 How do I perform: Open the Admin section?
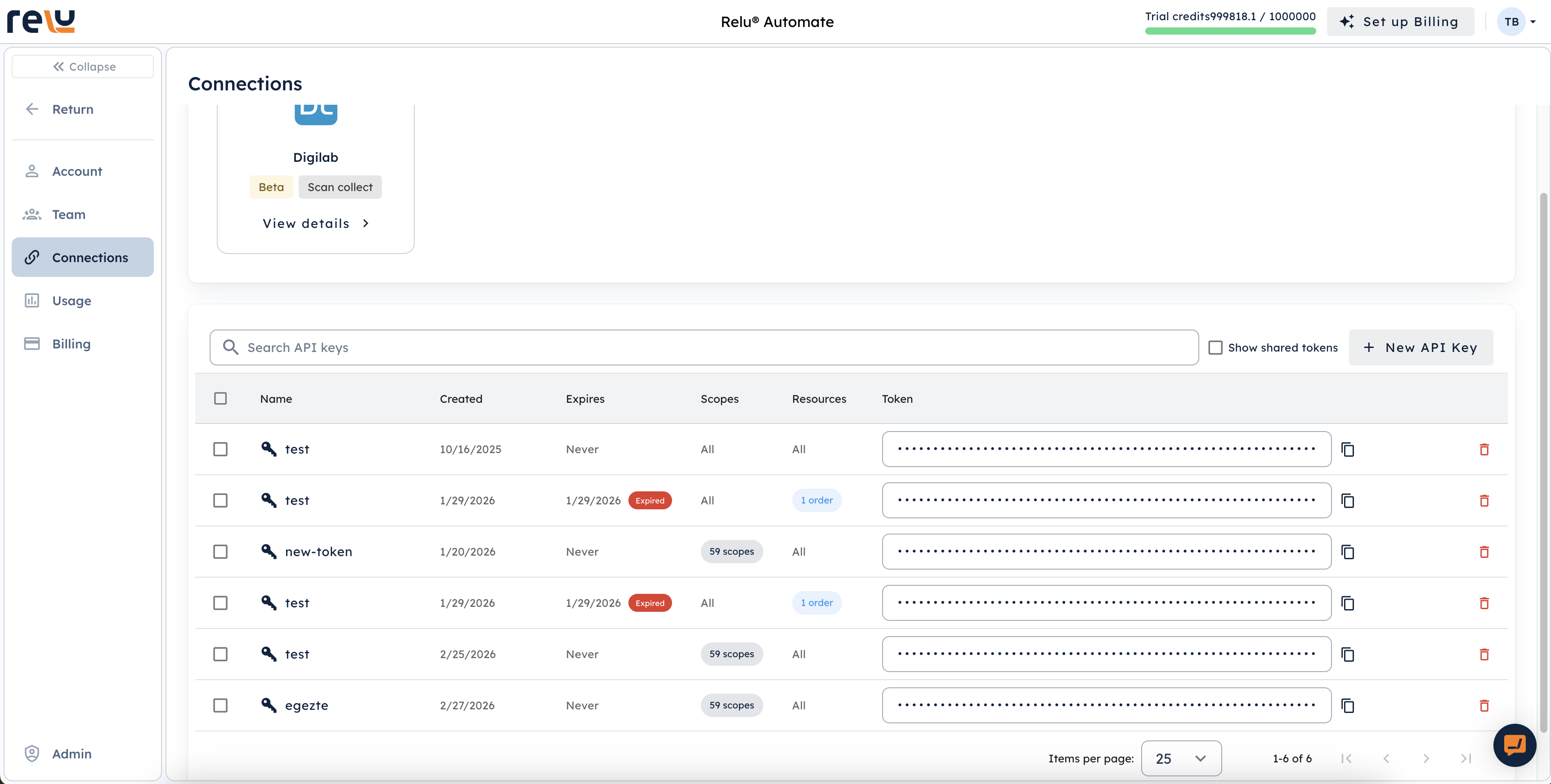point(83,753)
